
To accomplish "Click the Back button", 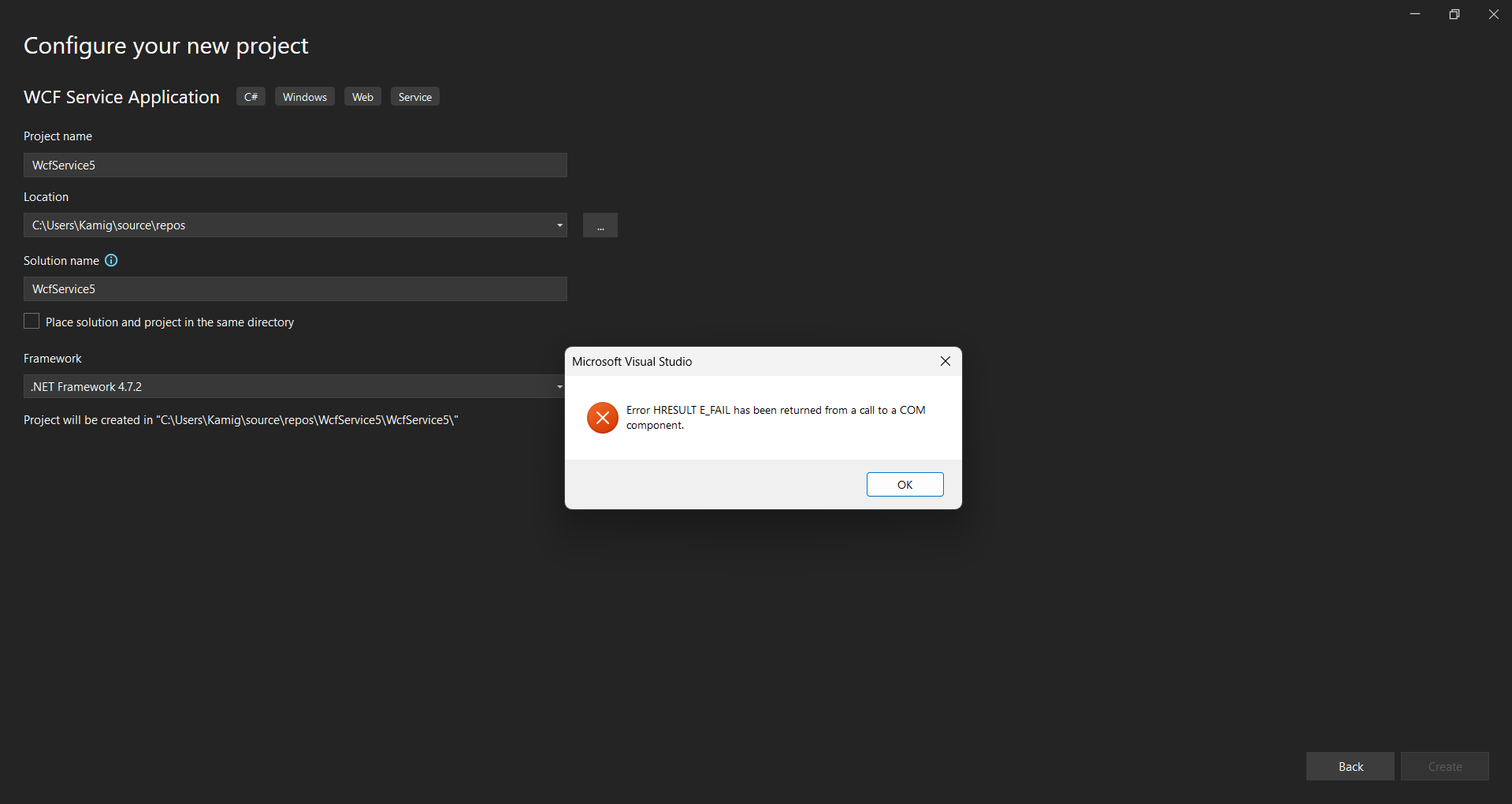I will 1350,766.
